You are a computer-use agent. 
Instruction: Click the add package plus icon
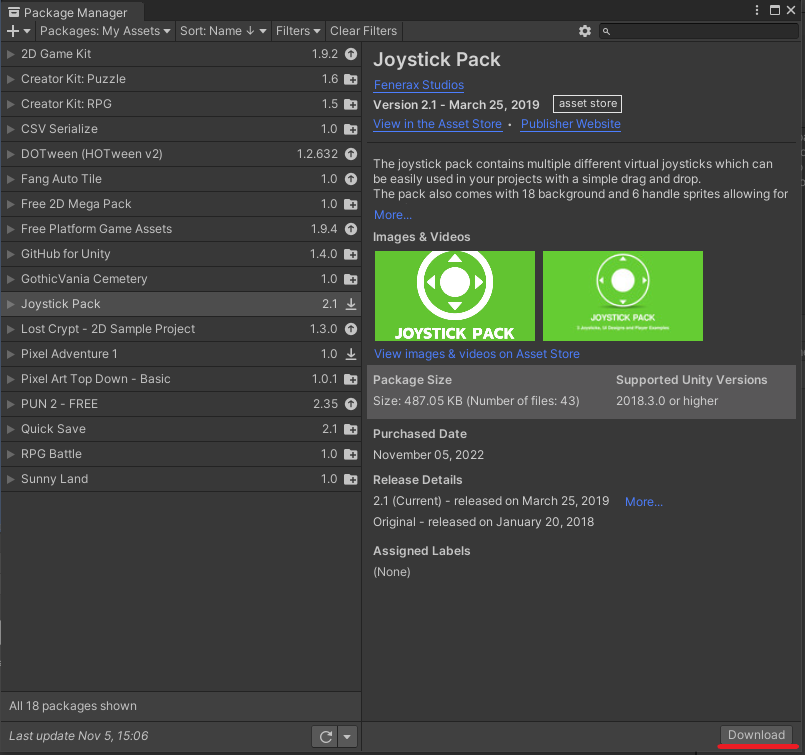(10, 31)
